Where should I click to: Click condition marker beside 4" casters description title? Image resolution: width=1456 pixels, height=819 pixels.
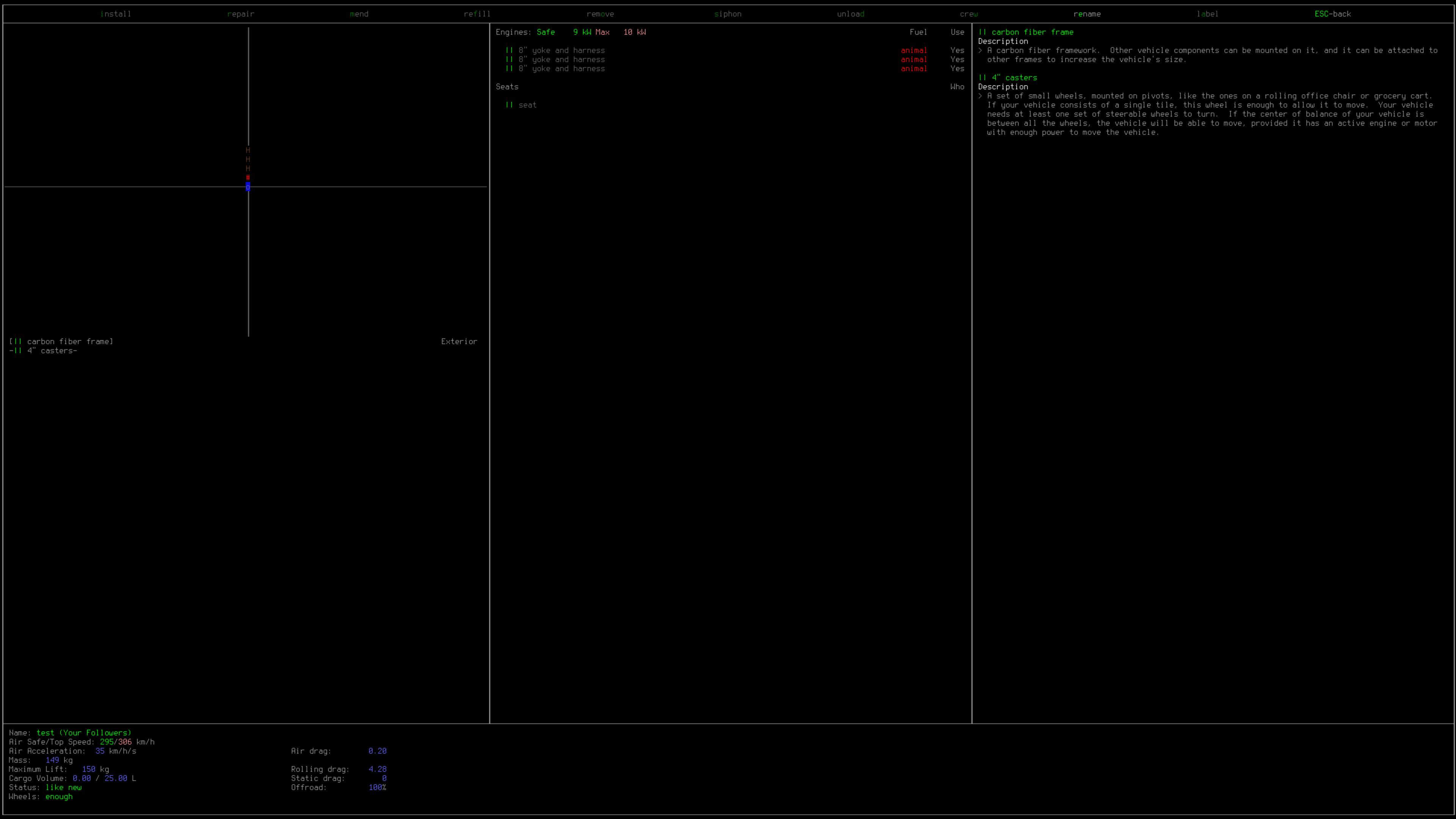(982, 77)
